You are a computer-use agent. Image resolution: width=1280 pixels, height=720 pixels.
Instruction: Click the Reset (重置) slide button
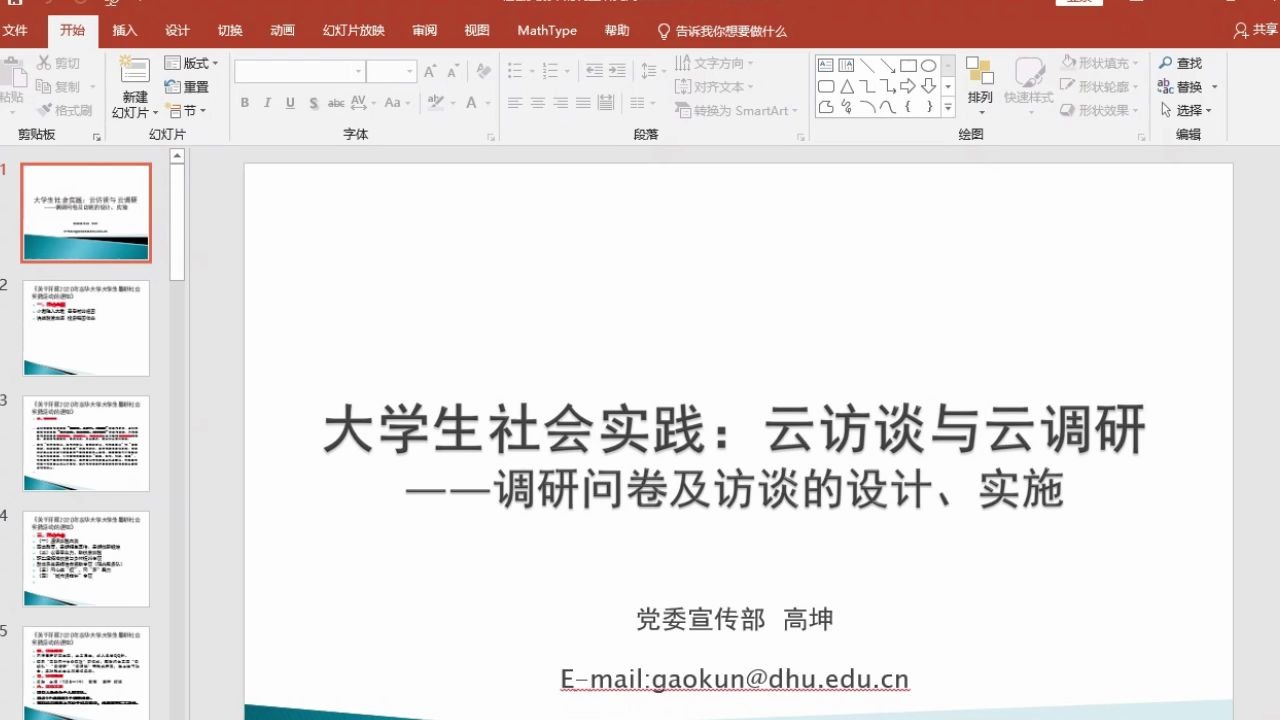[187, 87]
